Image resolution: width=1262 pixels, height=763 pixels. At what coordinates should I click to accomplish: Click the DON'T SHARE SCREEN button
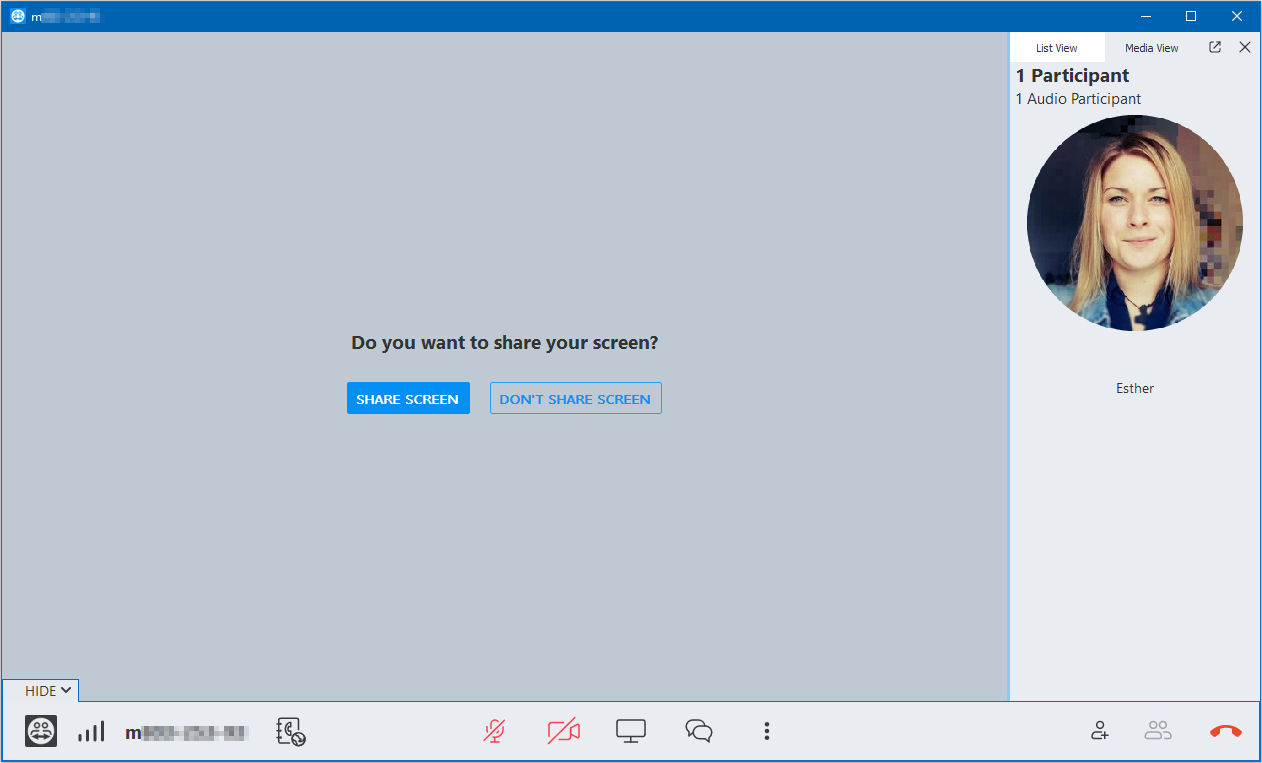[575, 398]
